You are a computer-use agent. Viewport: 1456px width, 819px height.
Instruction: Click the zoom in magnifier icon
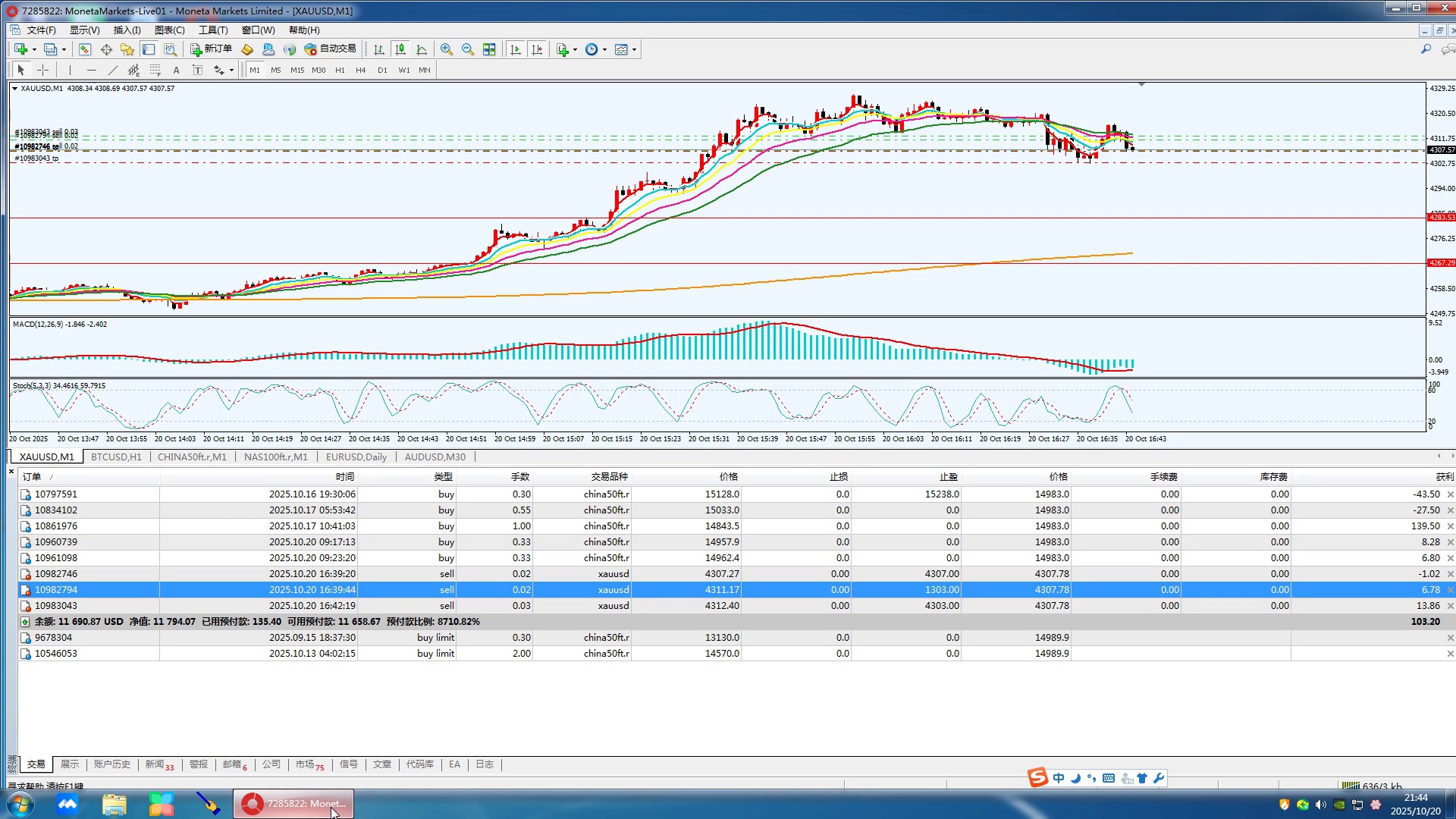click(447, 49)
